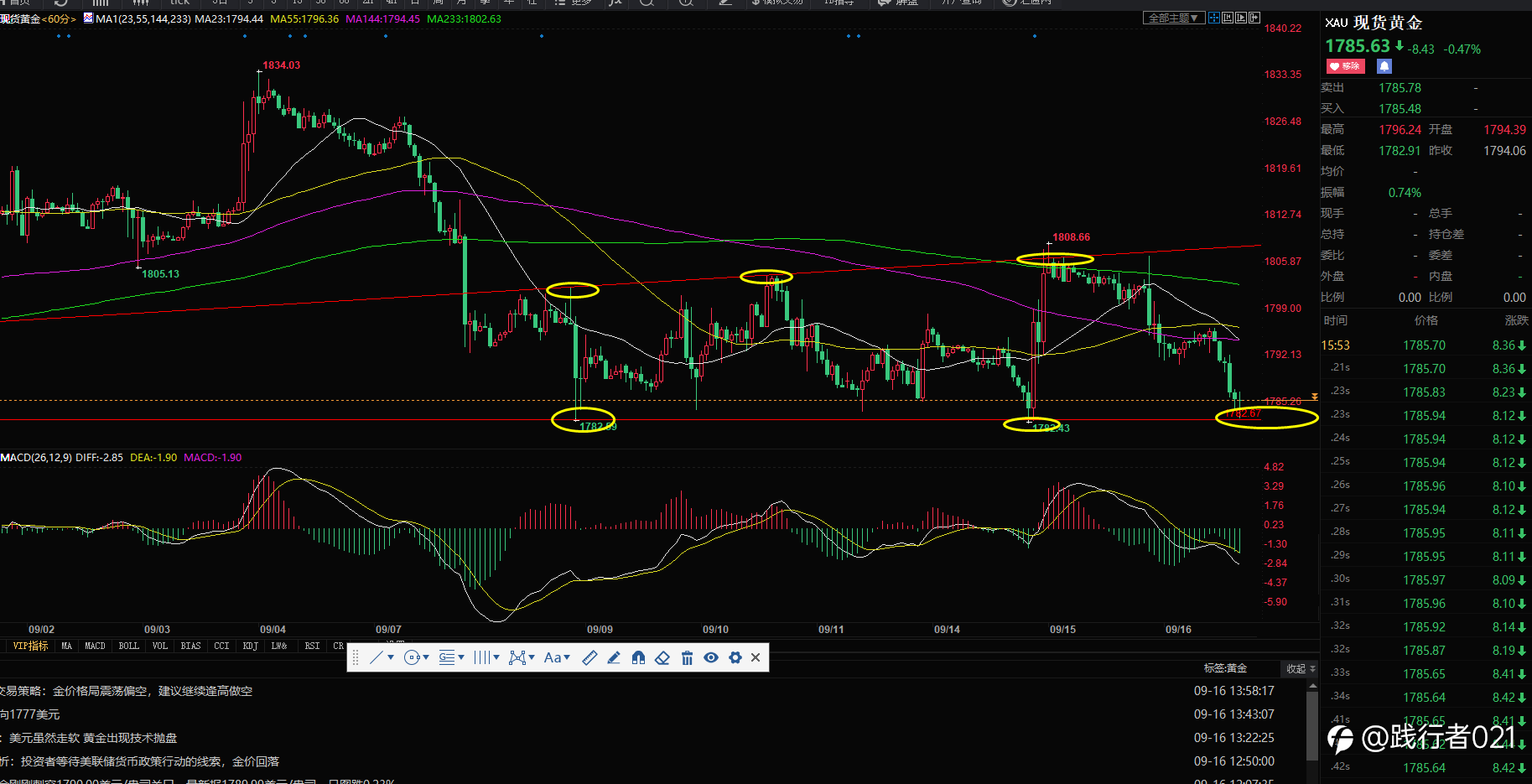
Task: Switch to the MACD indicator tab
Action: [95, 646]
